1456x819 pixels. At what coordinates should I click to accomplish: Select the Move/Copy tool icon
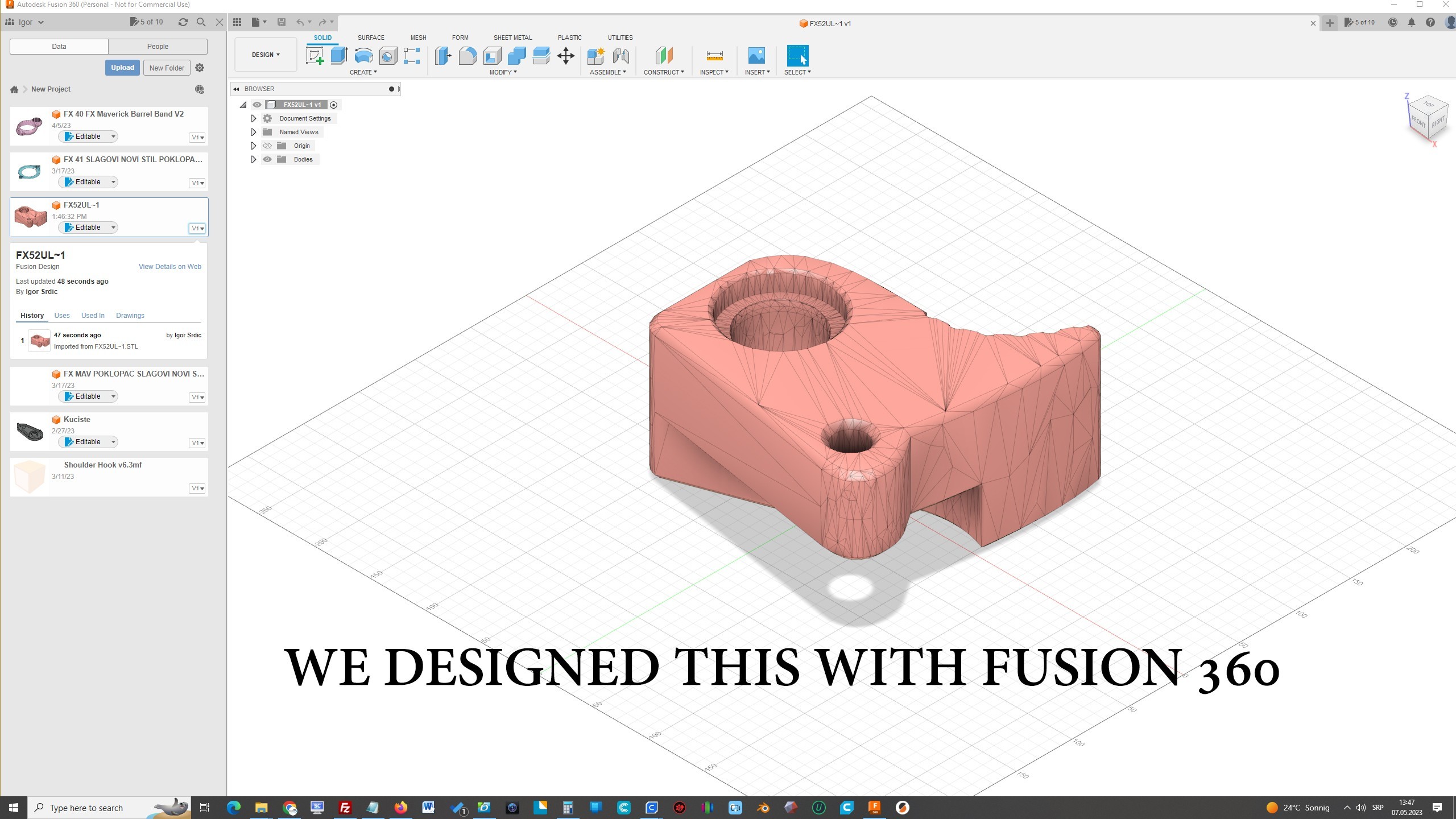(565, 56)
